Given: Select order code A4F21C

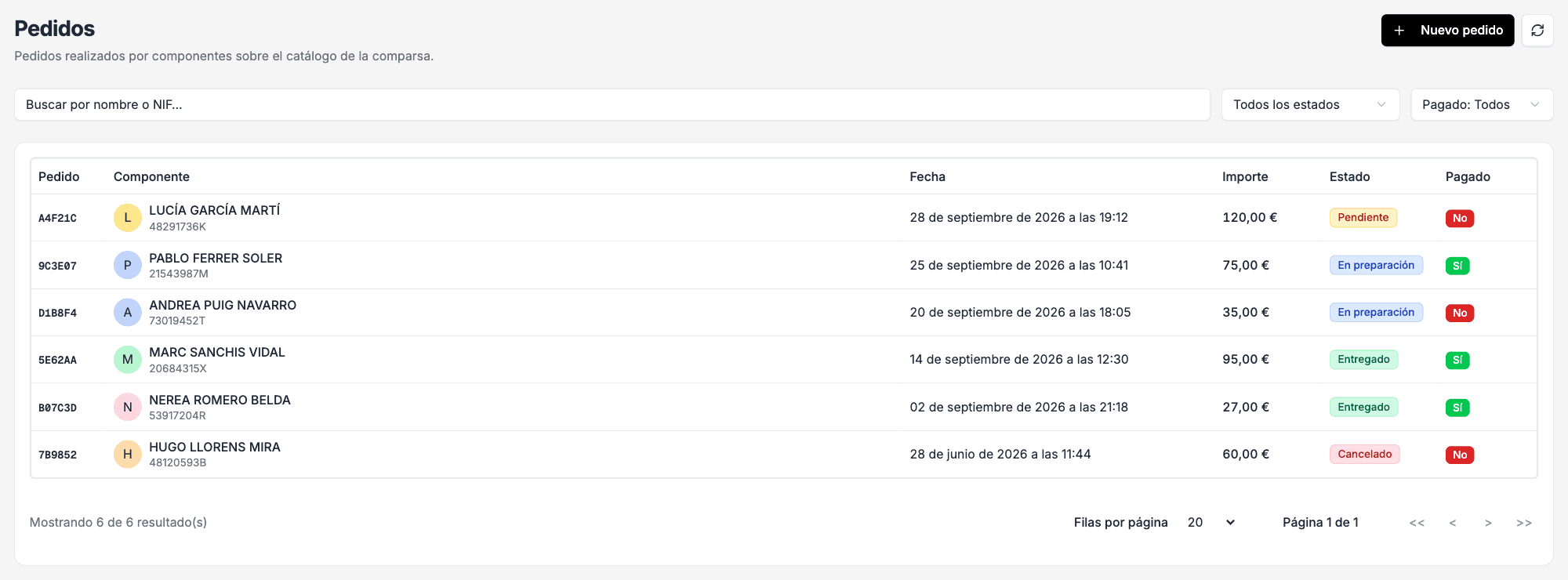Looking at the screenshot, I should 57,219.
